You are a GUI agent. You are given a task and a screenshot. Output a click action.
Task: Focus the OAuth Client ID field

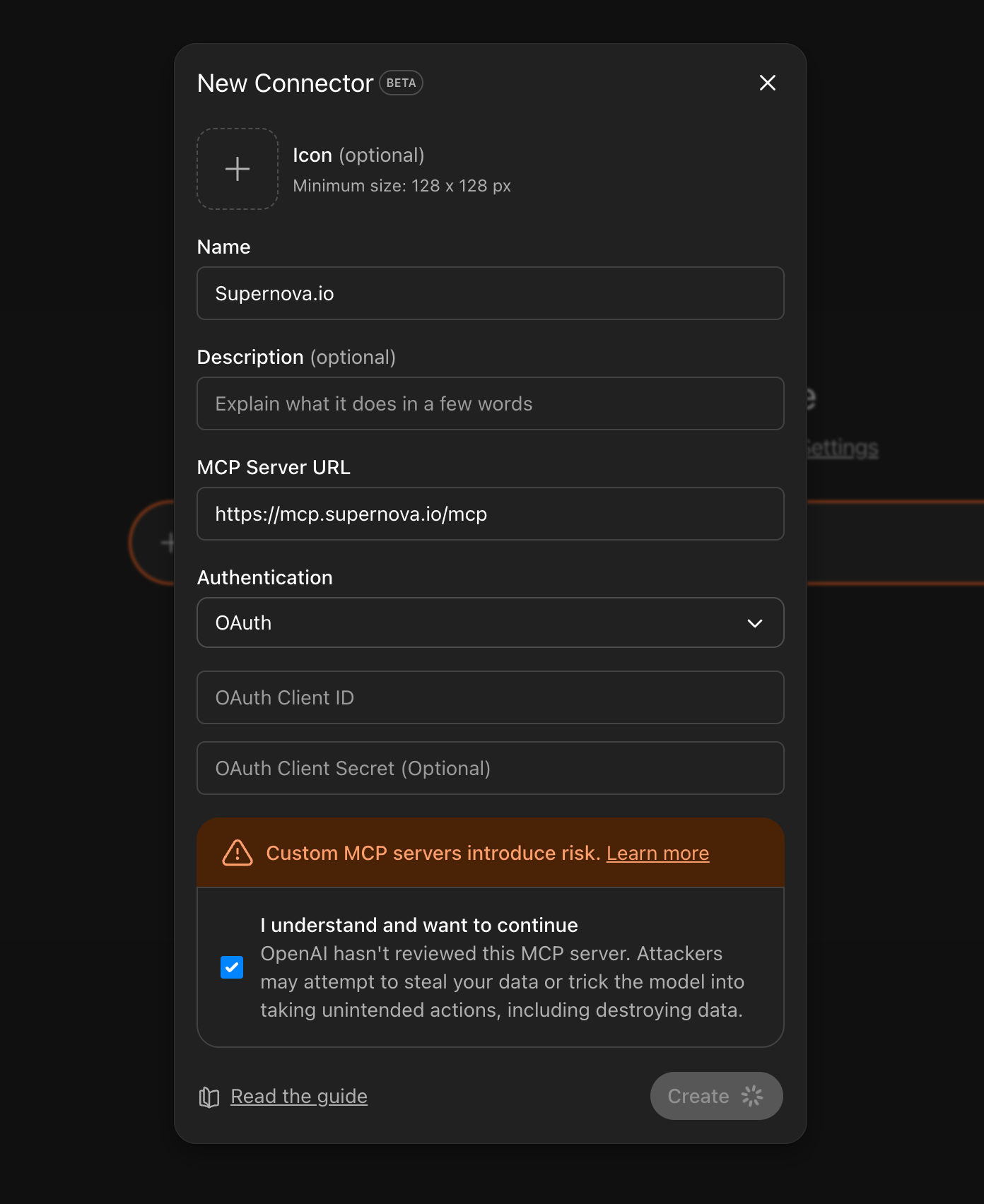[489, 697]
